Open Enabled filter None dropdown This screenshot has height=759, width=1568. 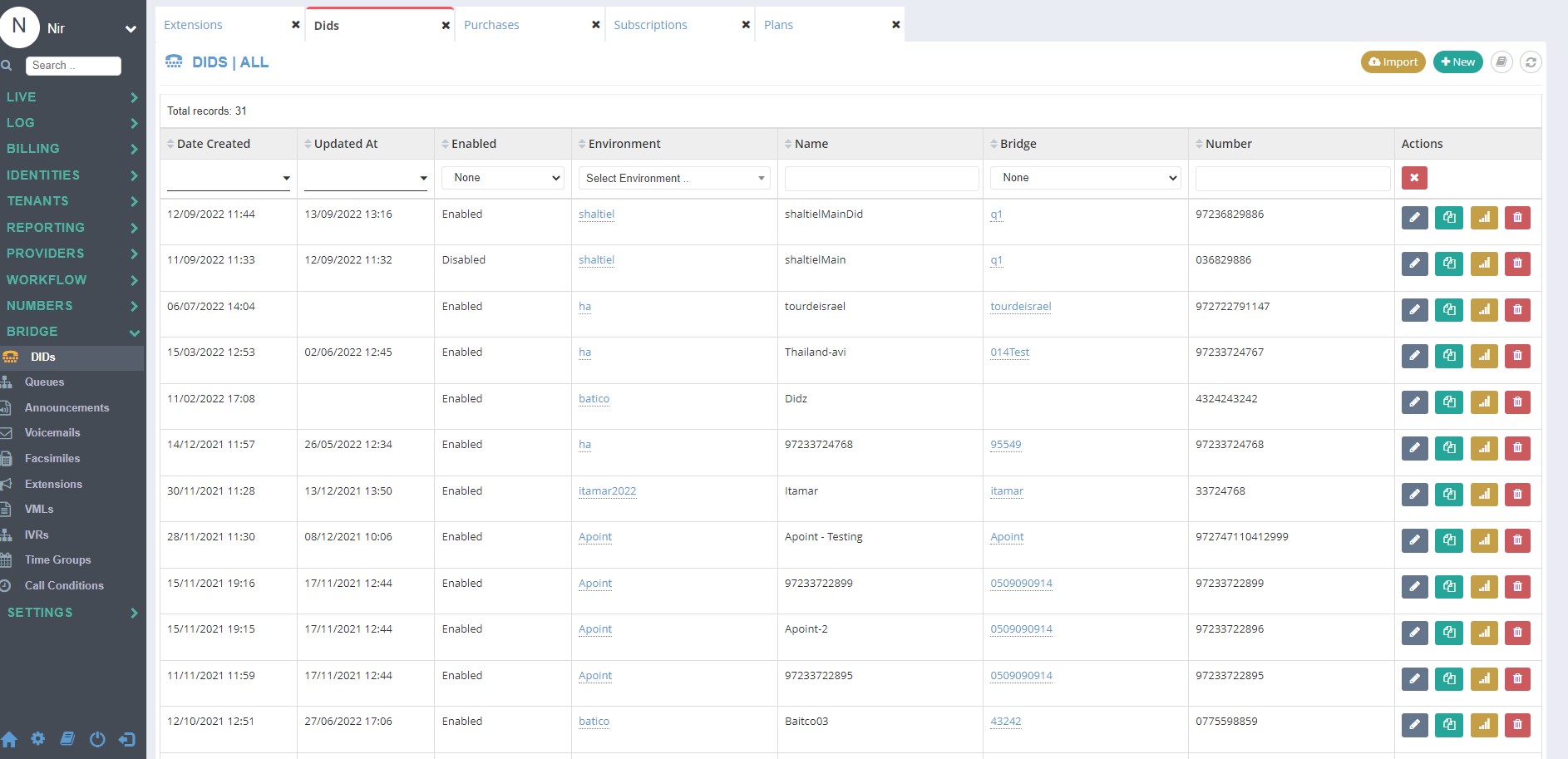point(503,178)
